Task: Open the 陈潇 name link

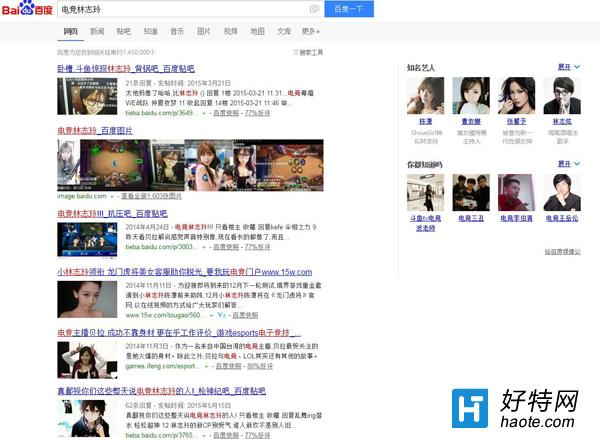Action: (x=426, y=121)
